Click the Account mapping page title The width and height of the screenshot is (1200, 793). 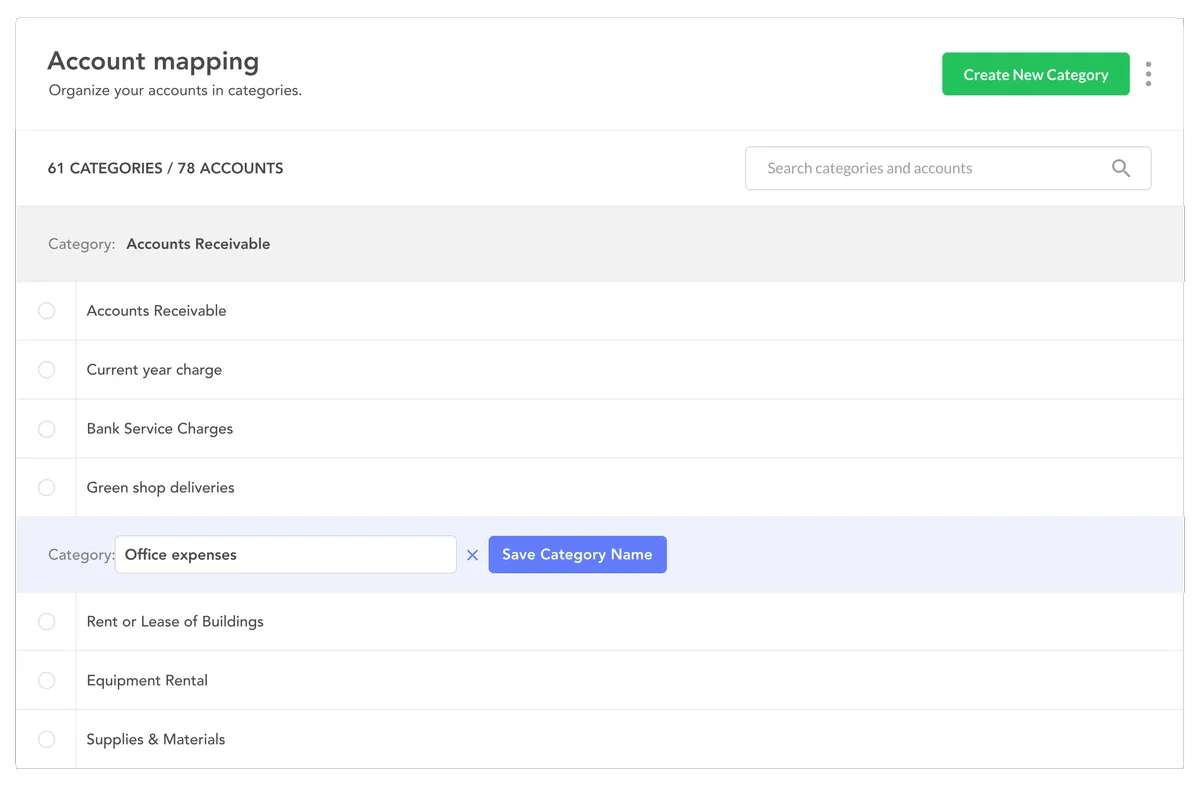pyautogui.click(x=153, y=61)
